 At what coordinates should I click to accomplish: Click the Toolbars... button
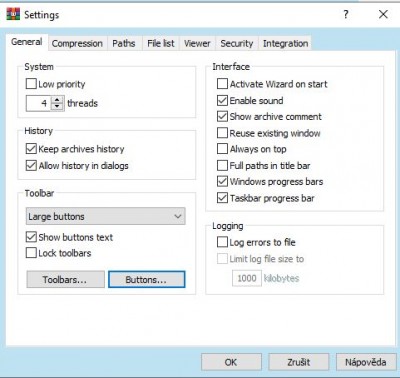click(65, 279)
